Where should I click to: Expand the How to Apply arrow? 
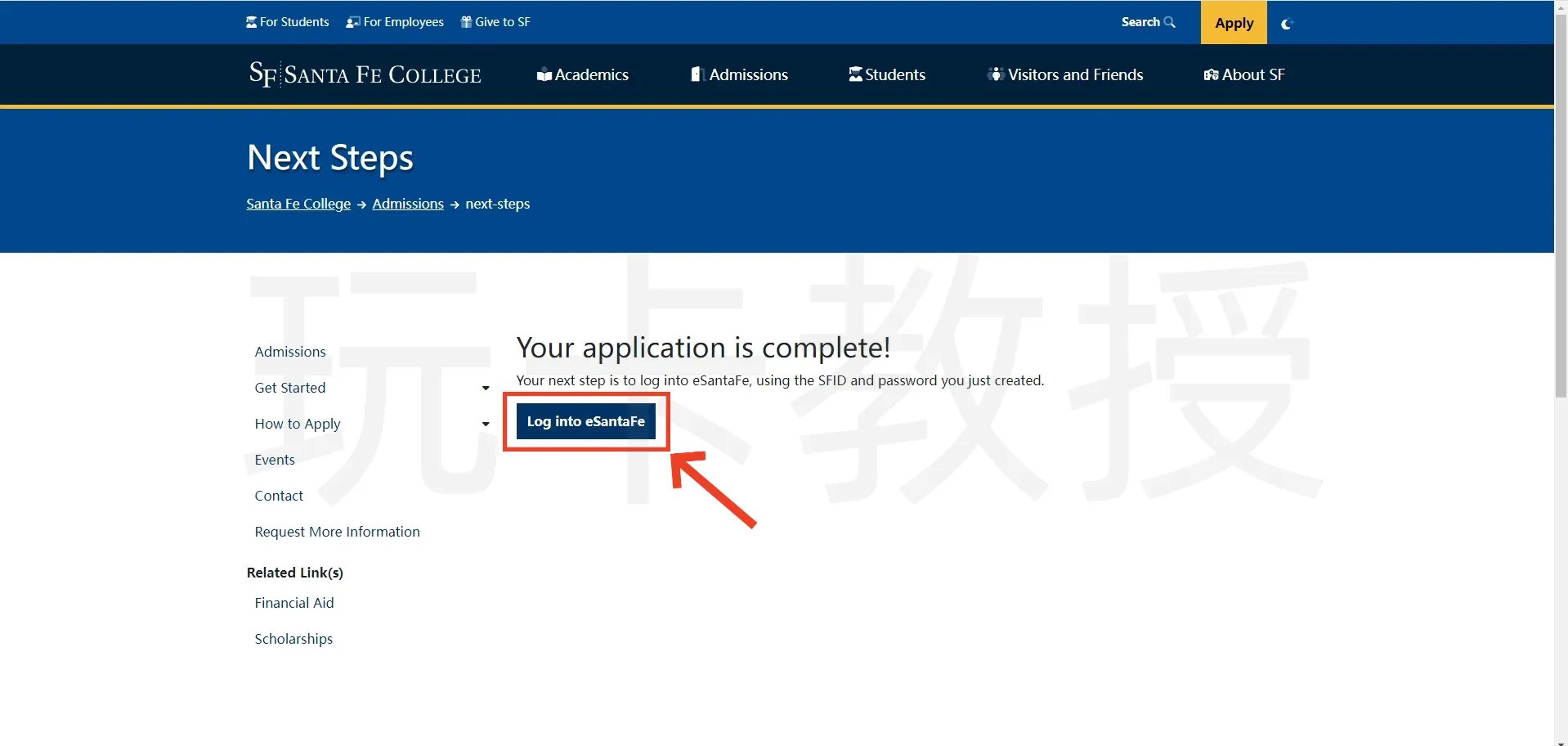click(486, 424)
